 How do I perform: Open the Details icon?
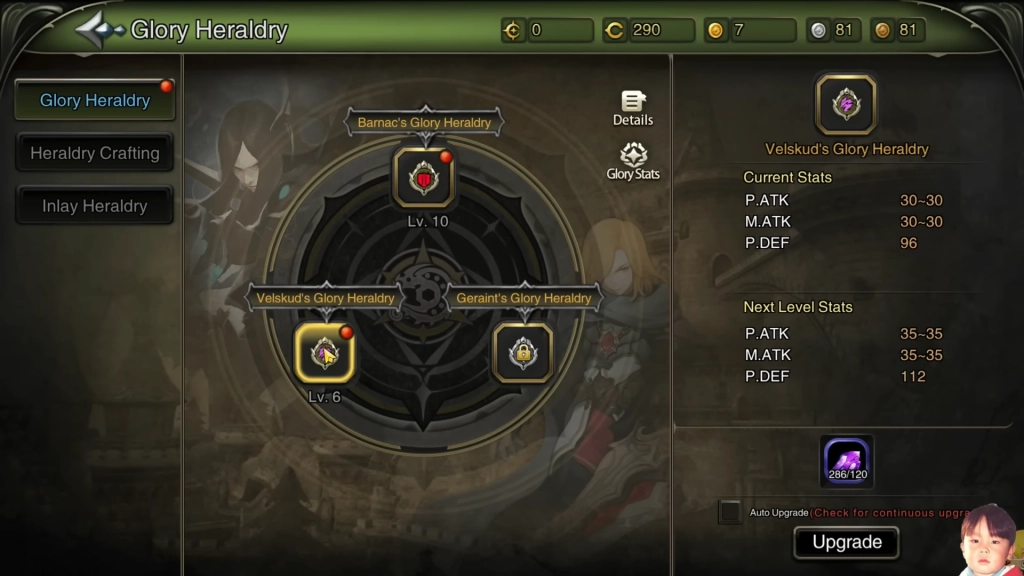[633, 108]
